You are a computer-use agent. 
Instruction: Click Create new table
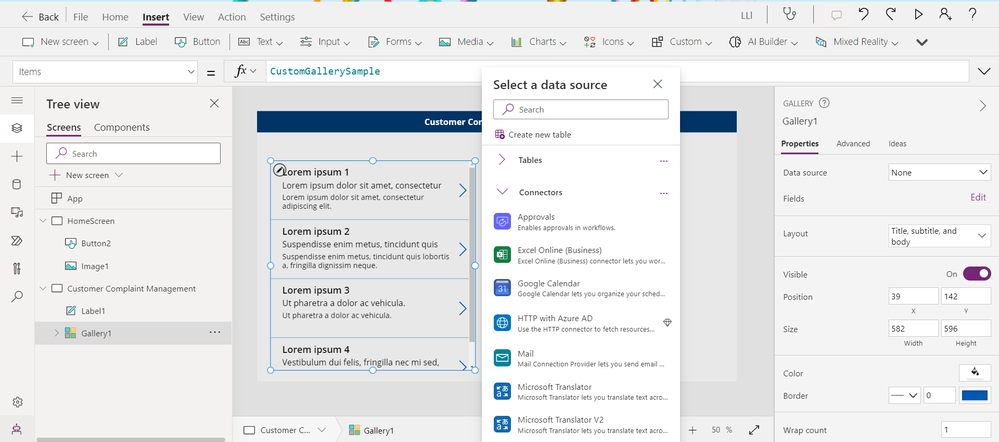point(539,134)
